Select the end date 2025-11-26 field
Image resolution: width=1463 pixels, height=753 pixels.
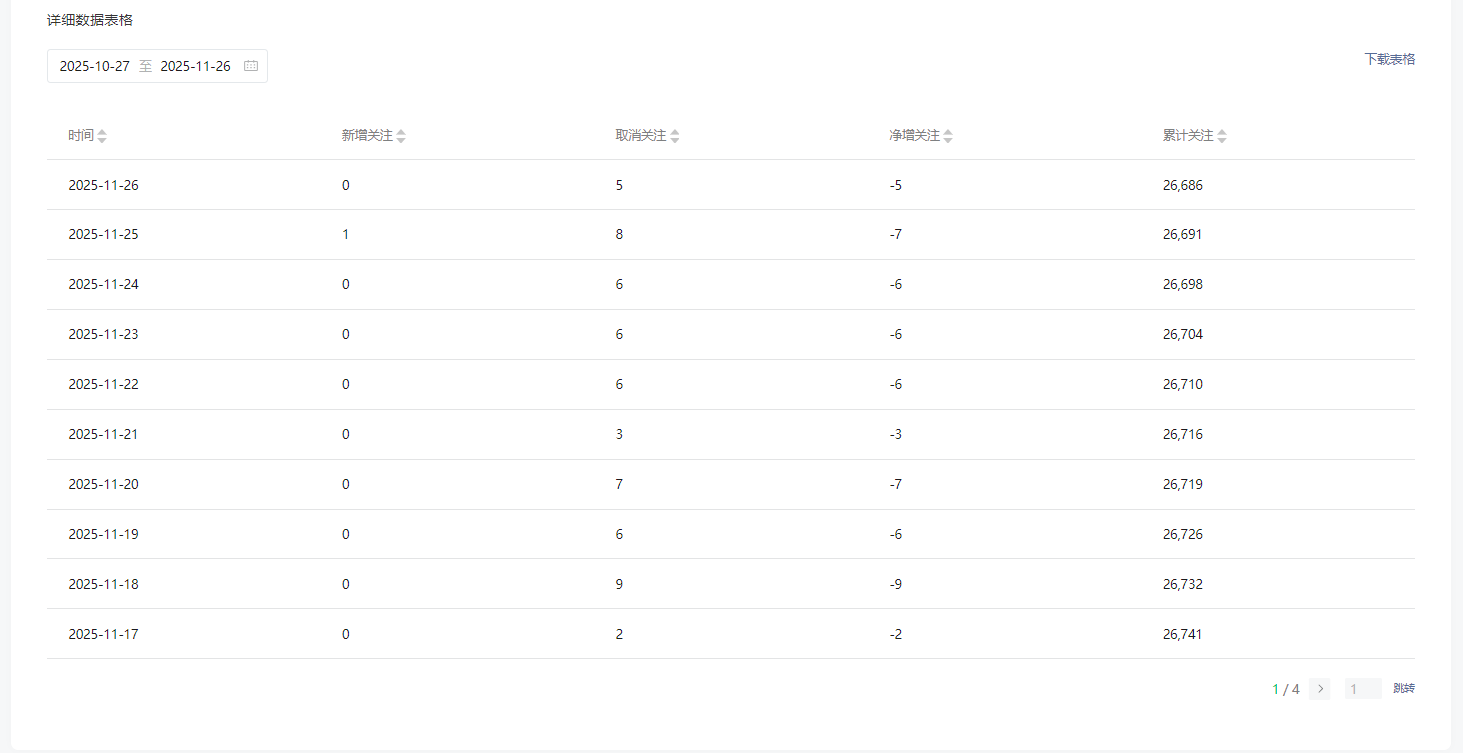pos(196,66)
